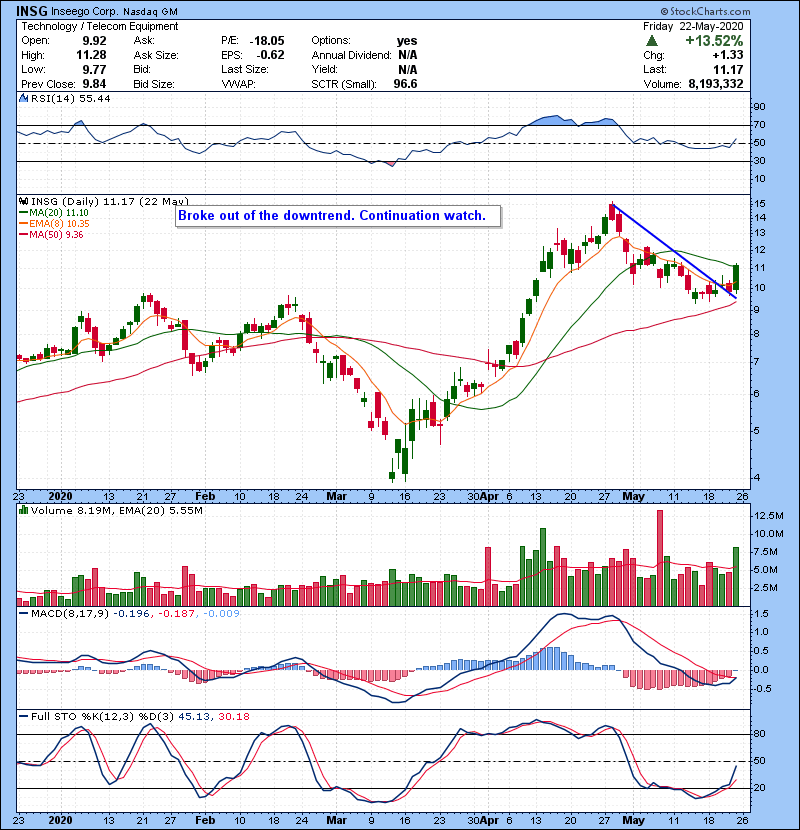
Task: Click the Volume value 8,193,332
Action: coord(716,84)
